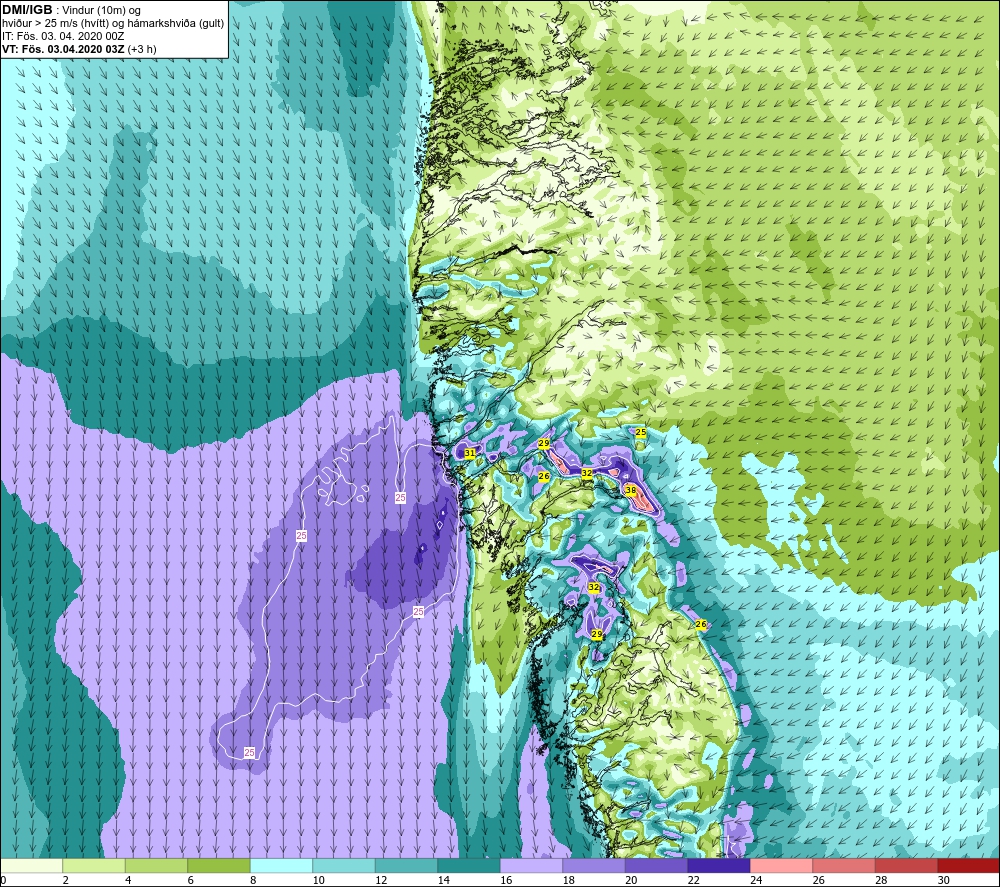Click the legend scale number 10
This screenshot has width=1000, height=887.
pos(318,880)
